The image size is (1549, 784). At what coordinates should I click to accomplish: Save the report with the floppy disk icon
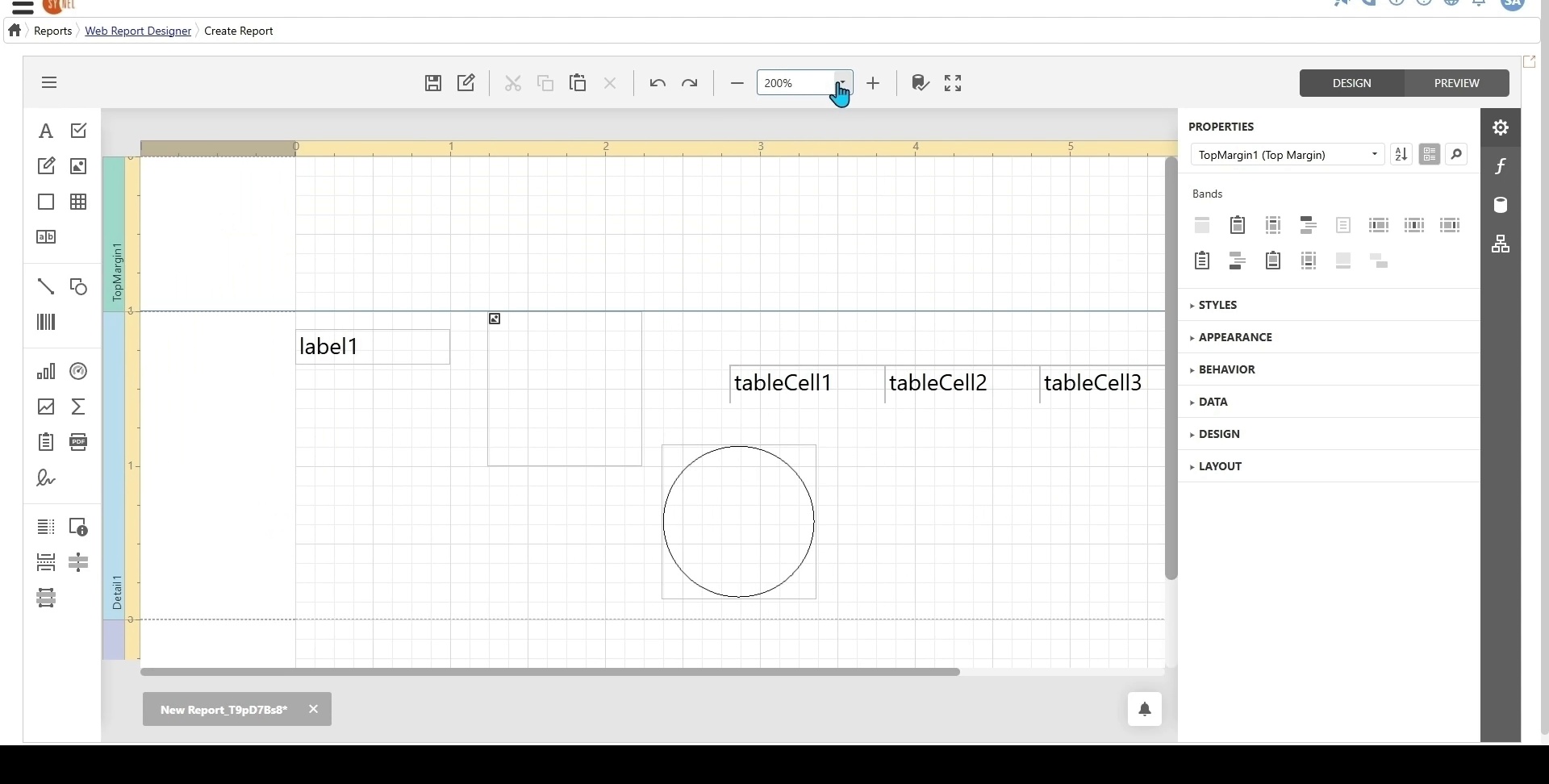pyautogui.click(x=433, y=83)
